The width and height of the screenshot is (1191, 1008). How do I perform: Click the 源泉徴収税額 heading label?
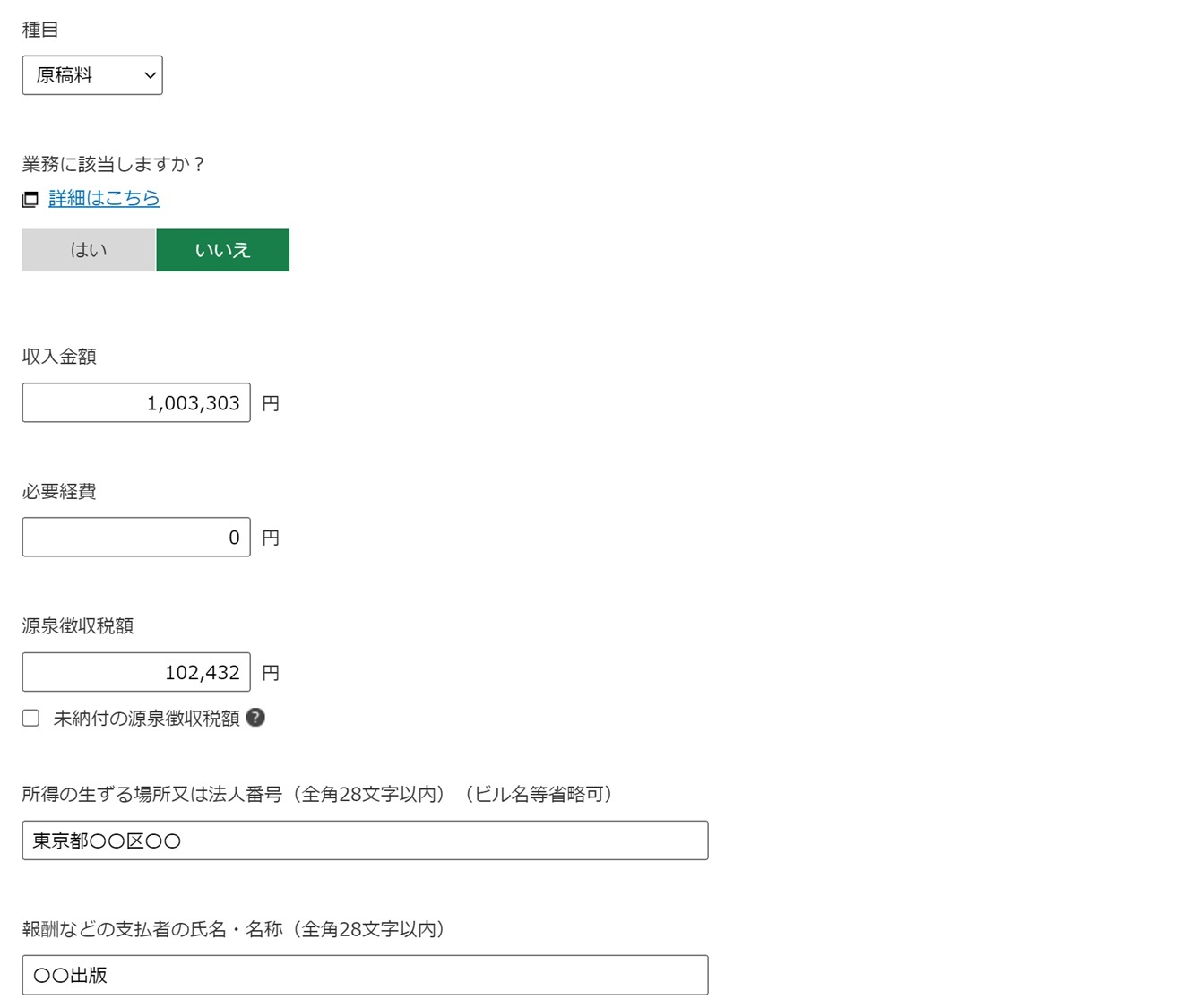click(x=78, y=626)
